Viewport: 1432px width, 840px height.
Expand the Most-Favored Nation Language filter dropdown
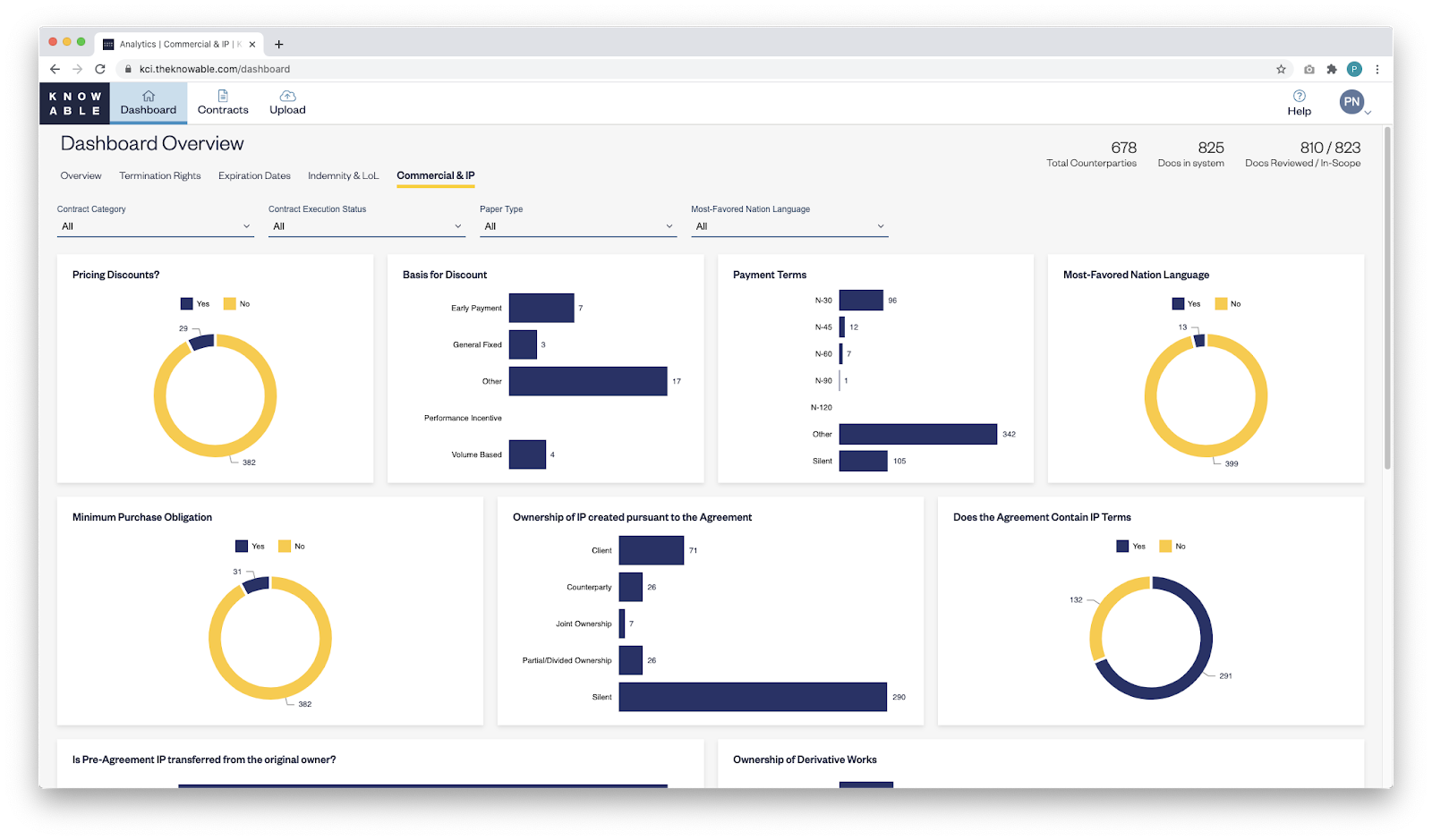click(789, 226)
